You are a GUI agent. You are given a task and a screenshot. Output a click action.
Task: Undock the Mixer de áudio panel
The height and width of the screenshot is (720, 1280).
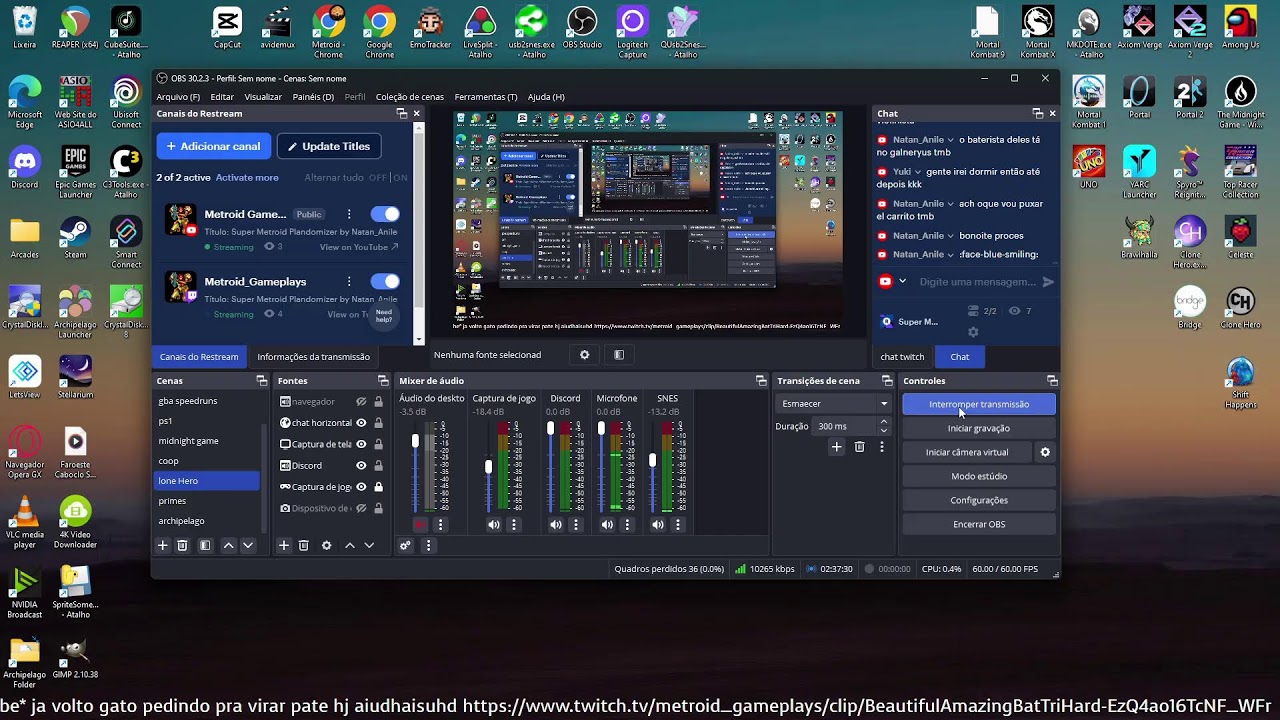(761, 381)
